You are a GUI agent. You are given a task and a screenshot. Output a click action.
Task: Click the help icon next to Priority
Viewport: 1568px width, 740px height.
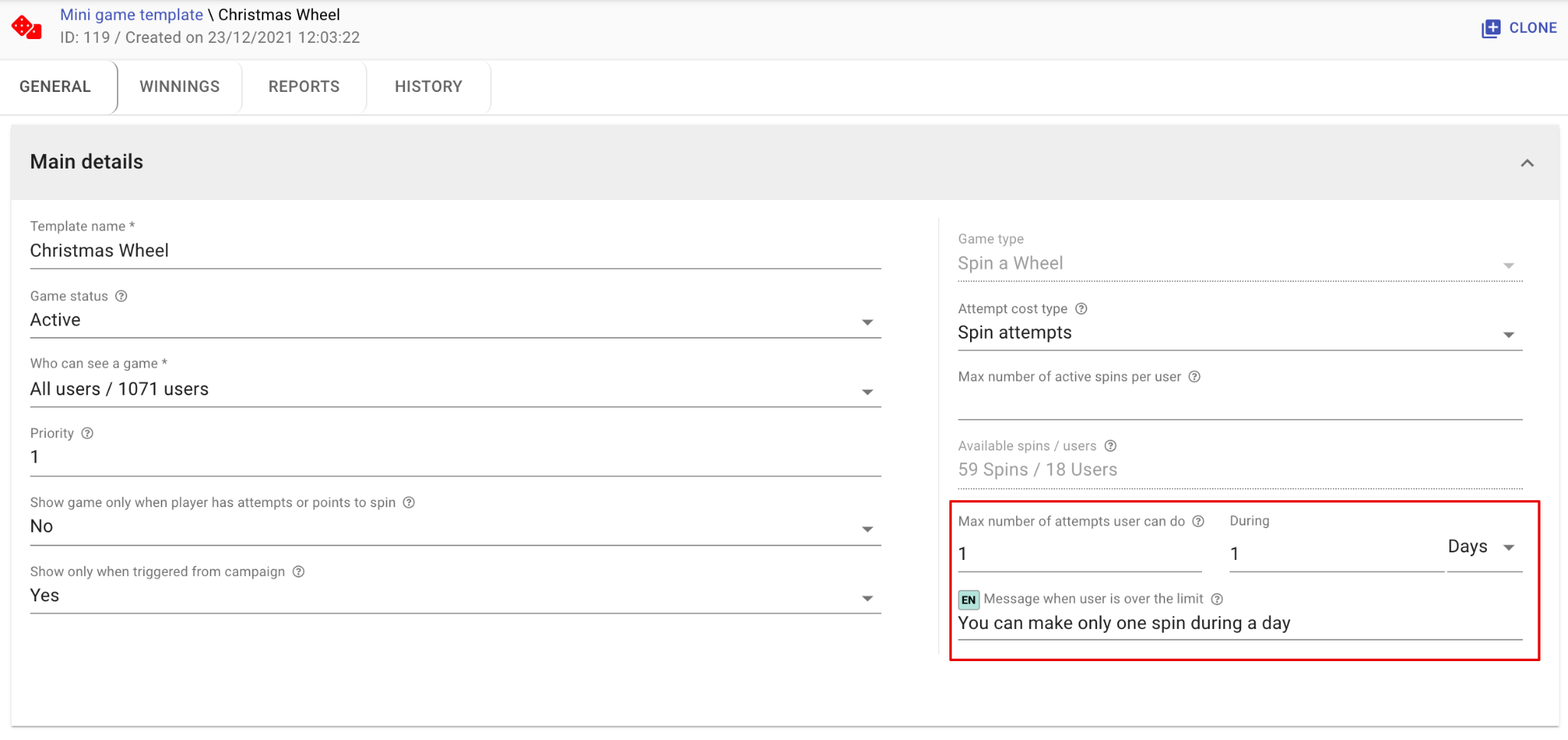(x=87, y=434)
